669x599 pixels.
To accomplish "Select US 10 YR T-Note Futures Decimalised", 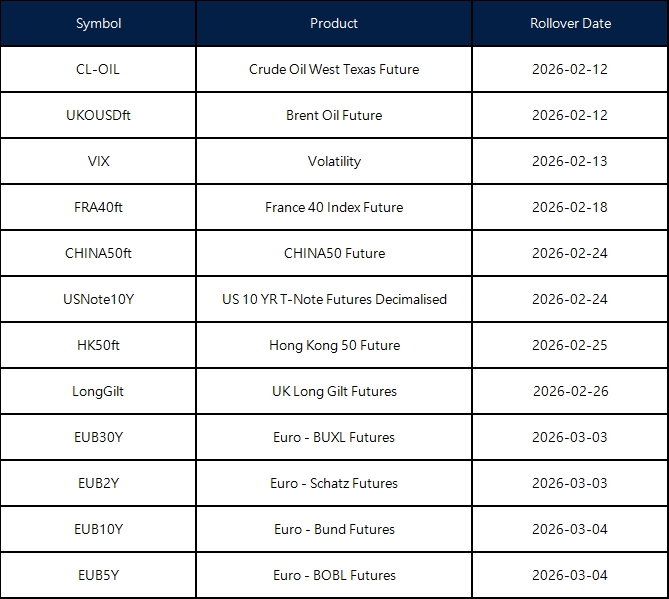I will (x=334, y=299).
